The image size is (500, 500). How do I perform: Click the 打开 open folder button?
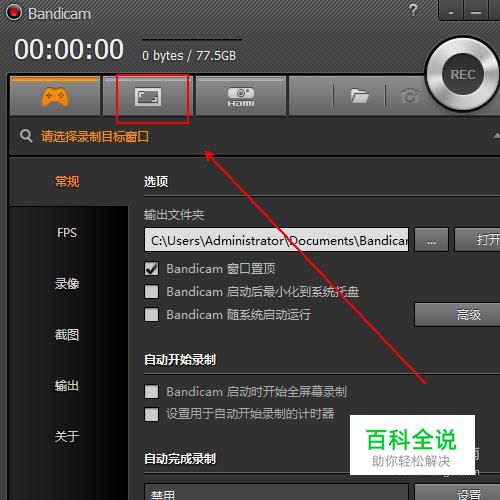[x=477, y=240]
